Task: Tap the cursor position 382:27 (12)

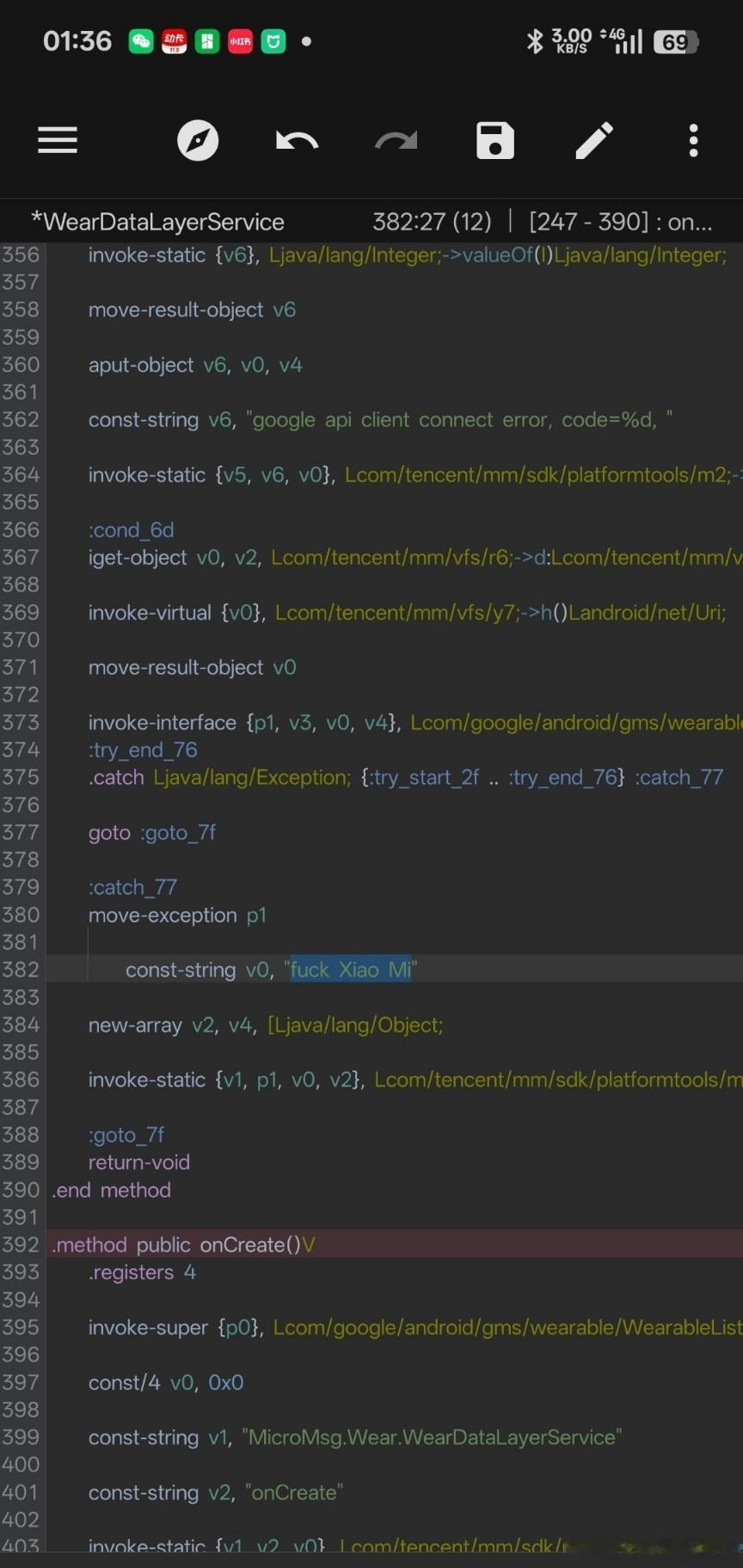Action: click(432, 222)
